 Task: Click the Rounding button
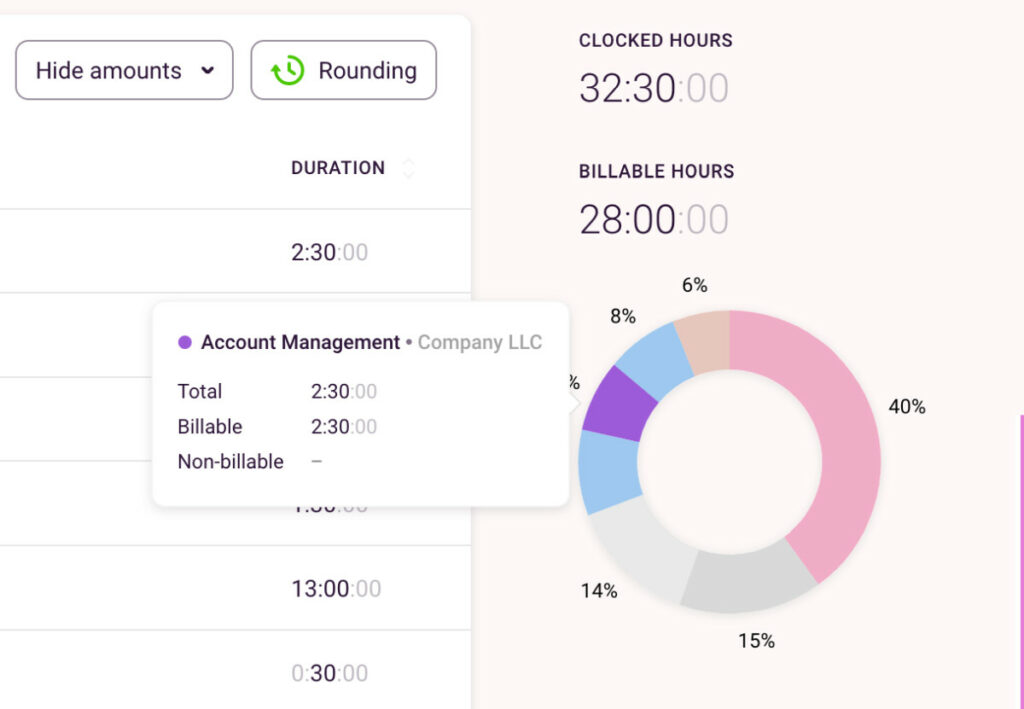(343, 70)
